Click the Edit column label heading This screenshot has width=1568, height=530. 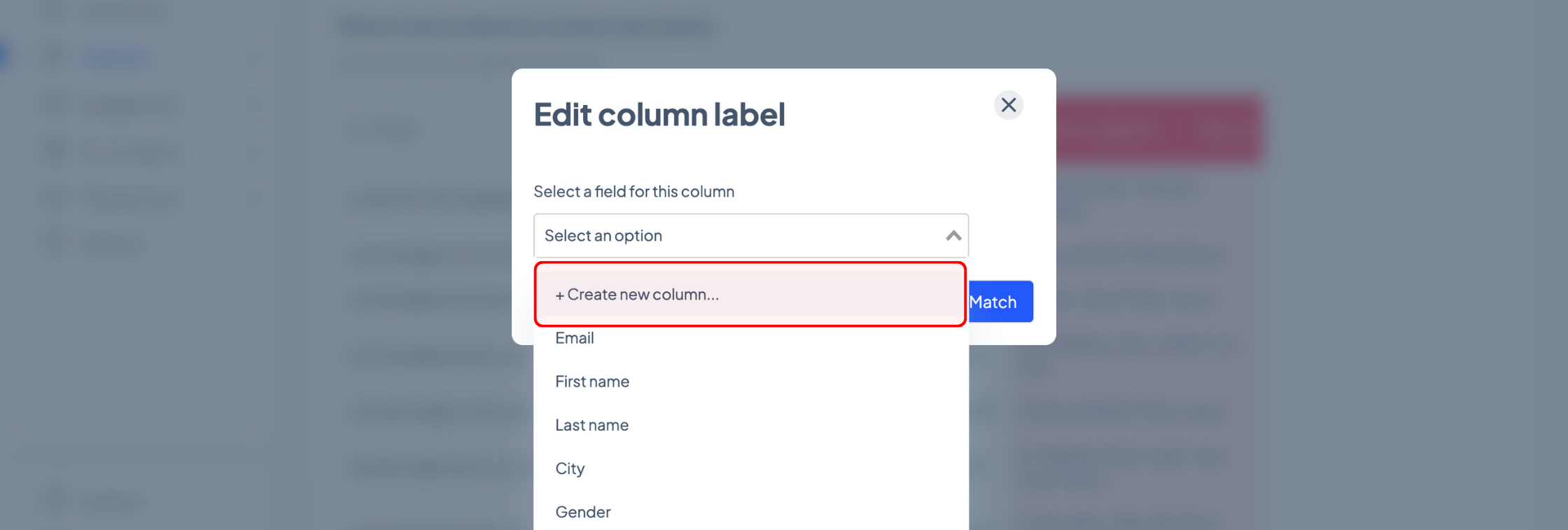pos(659,114)
